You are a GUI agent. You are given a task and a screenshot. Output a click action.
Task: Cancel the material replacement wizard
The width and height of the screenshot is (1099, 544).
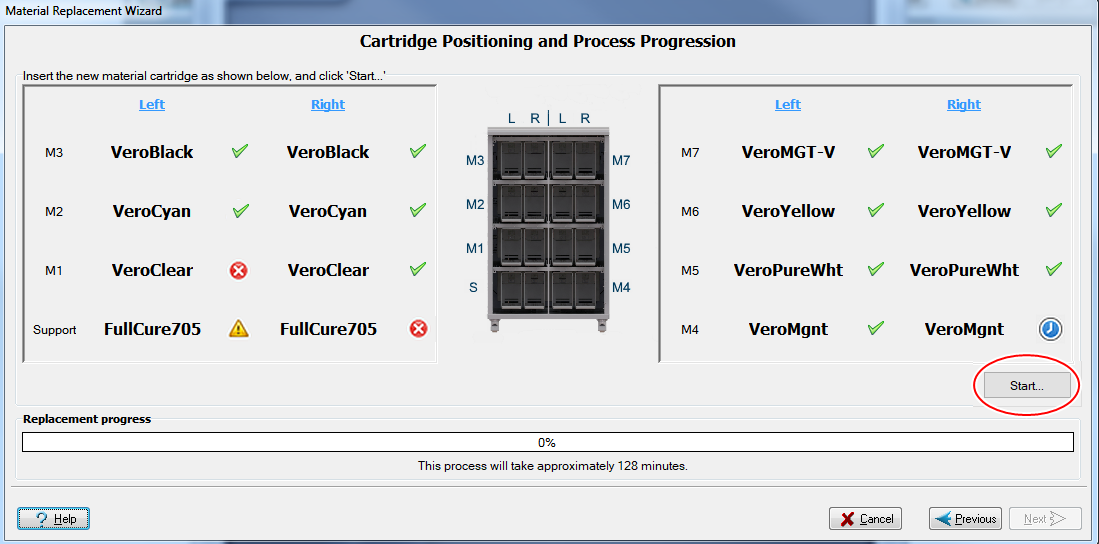tap(865, 519)
